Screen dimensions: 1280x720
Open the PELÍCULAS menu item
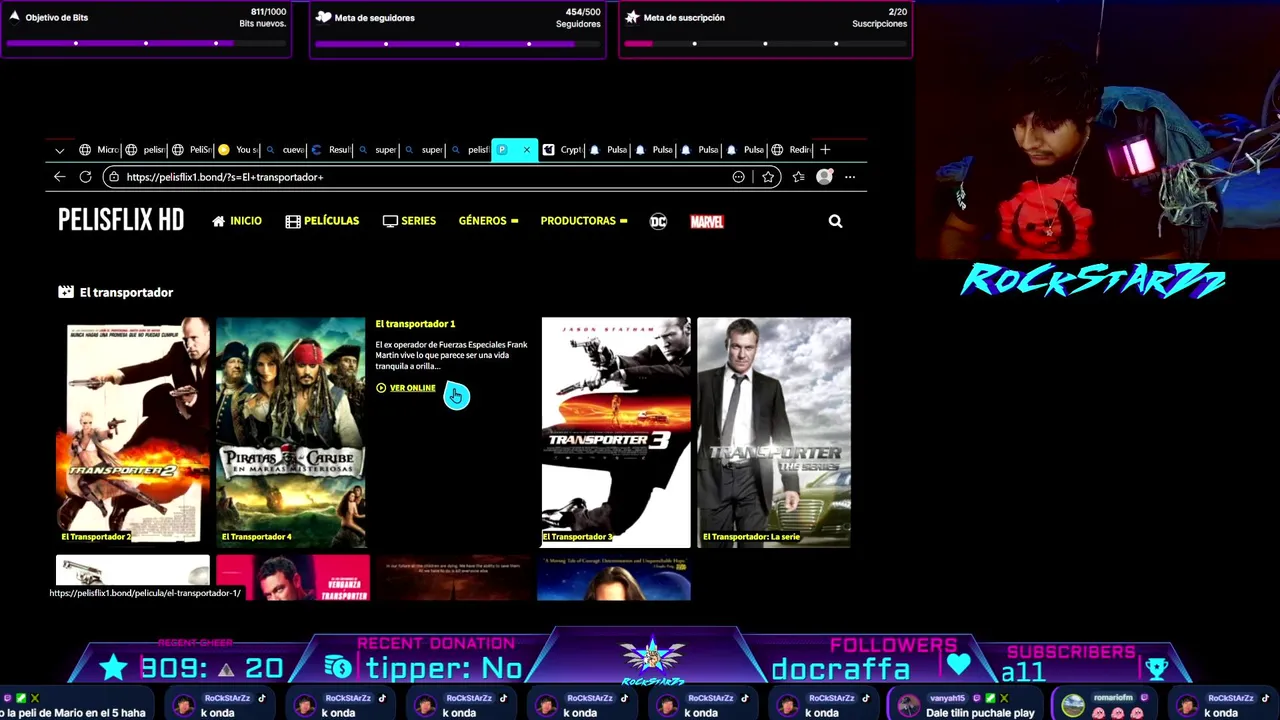322,221
